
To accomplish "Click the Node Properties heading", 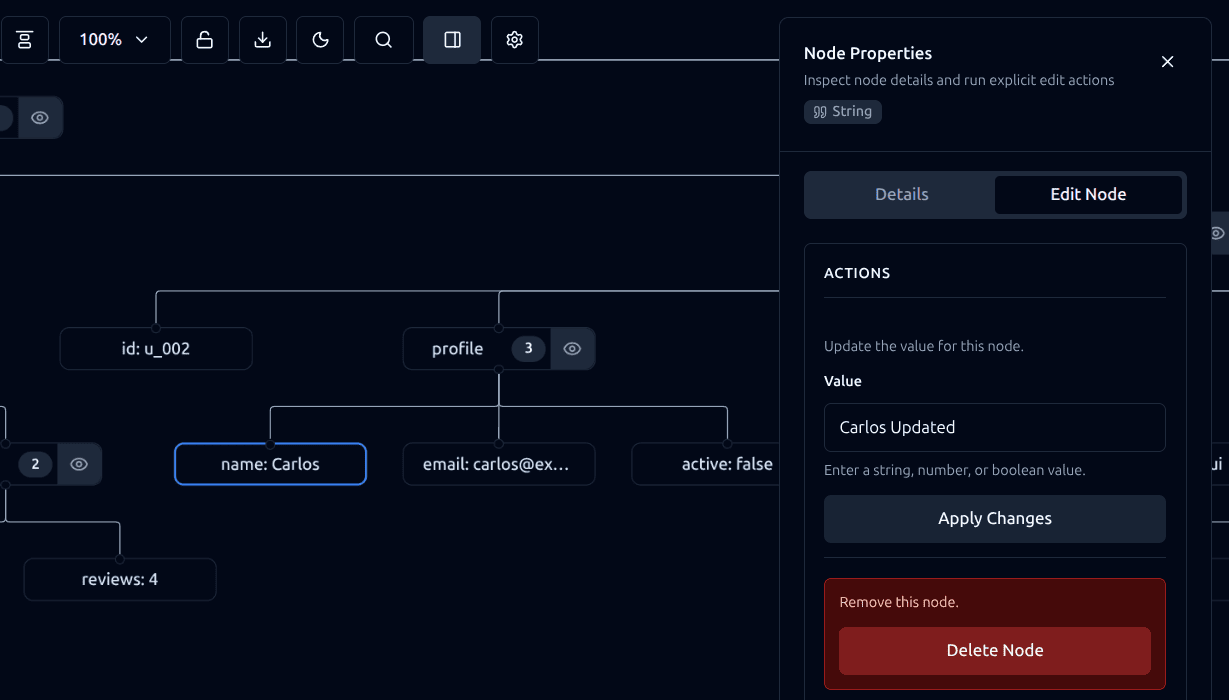I will [x=868, y=53].
